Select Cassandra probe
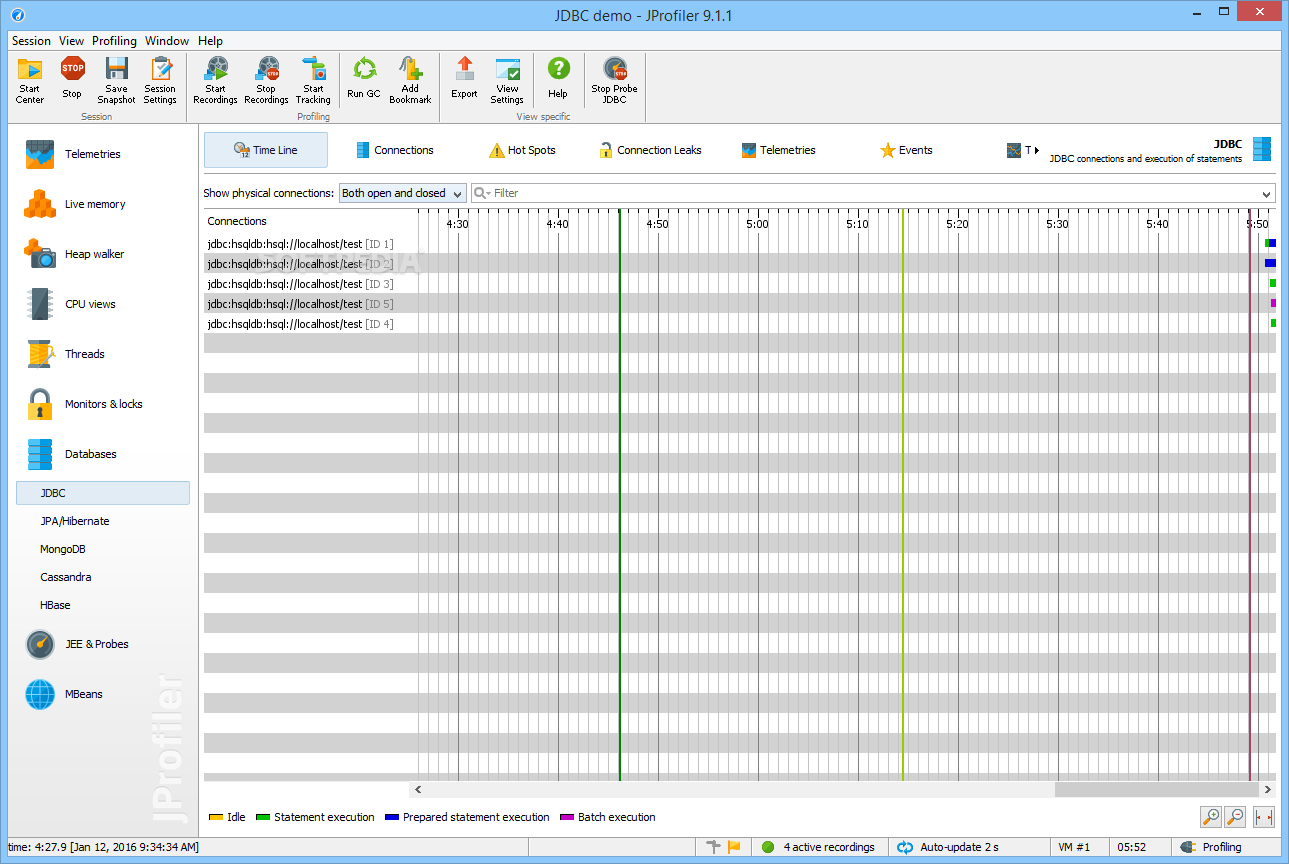1289x864 pixels. [x=66, y=577]
